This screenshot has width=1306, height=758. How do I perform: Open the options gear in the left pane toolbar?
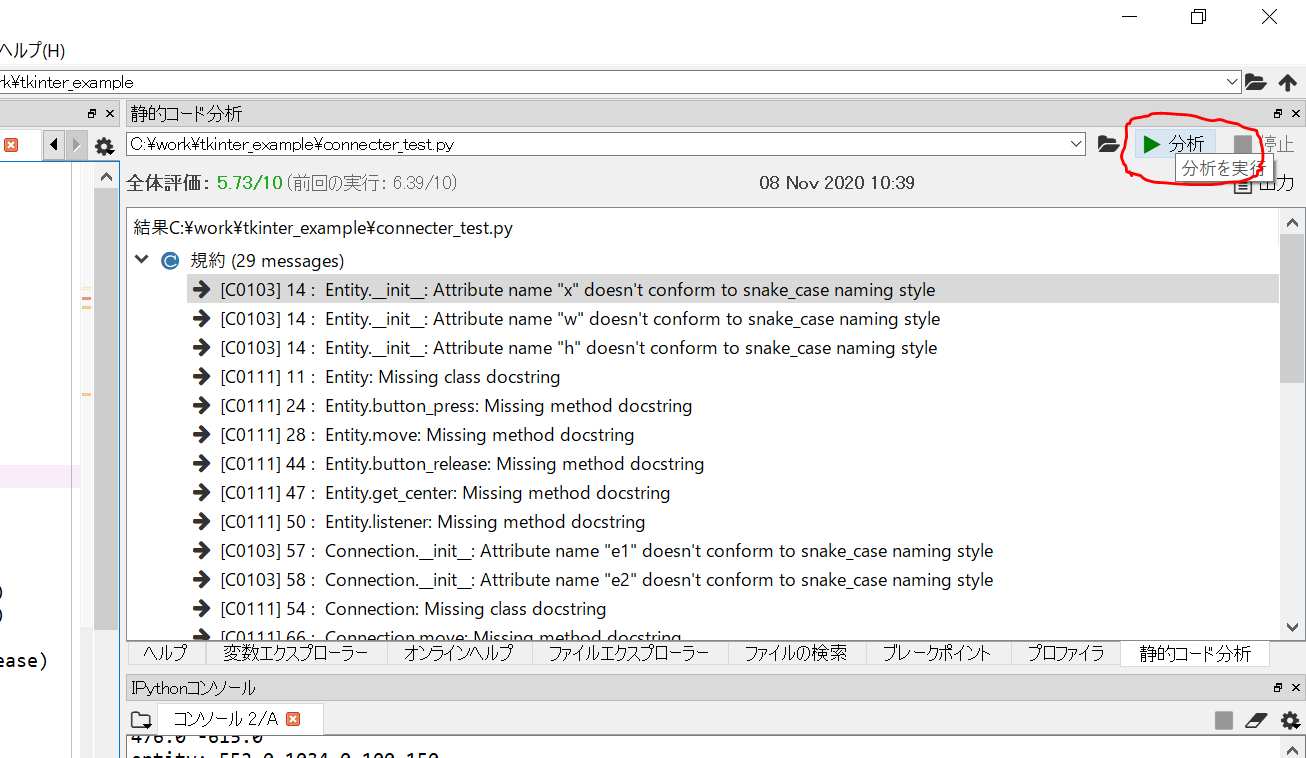pyautogui.click(x=103, y=145)
